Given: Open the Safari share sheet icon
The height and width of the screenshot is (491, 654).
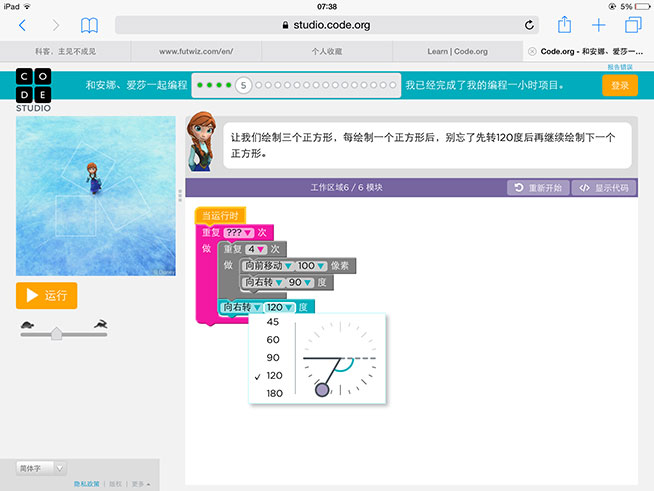Looking at the screenshot, I should (565, 25).
